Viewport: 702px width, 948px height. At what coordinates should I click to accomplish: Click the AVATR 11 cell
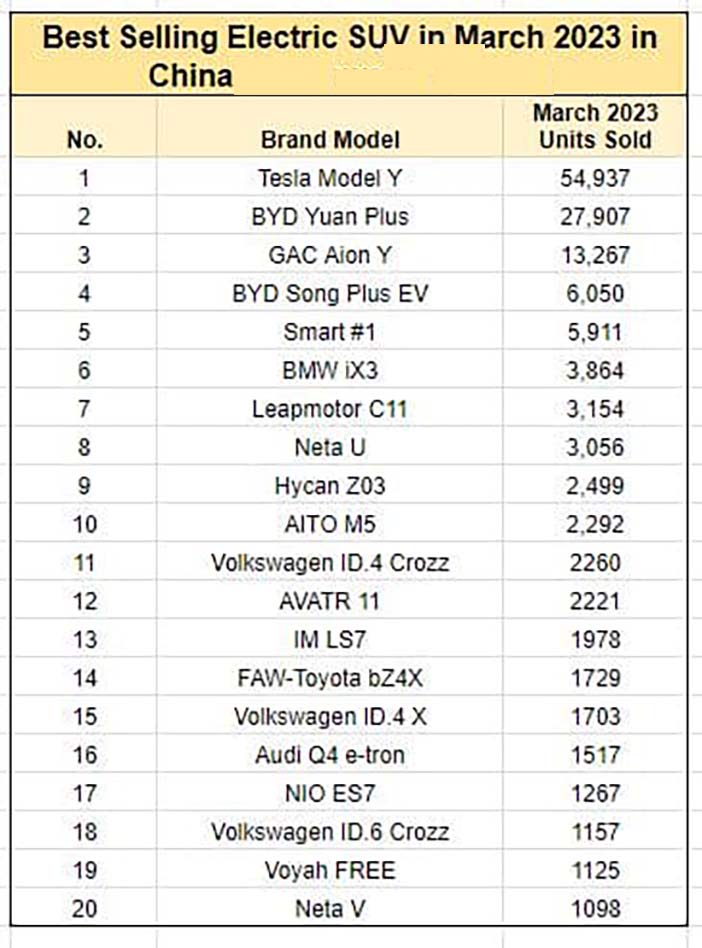[330, 601]
